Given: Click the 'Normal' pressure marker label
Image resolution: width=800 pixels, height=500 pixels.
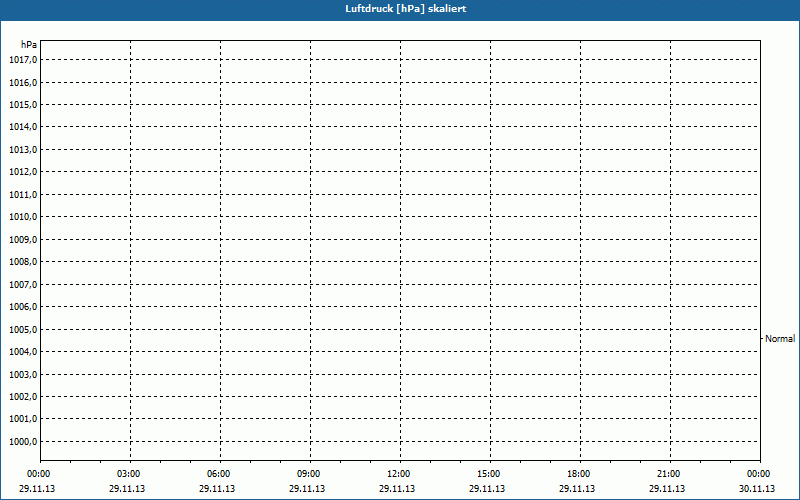Looking at the screenshot, I should coord(780,339).
